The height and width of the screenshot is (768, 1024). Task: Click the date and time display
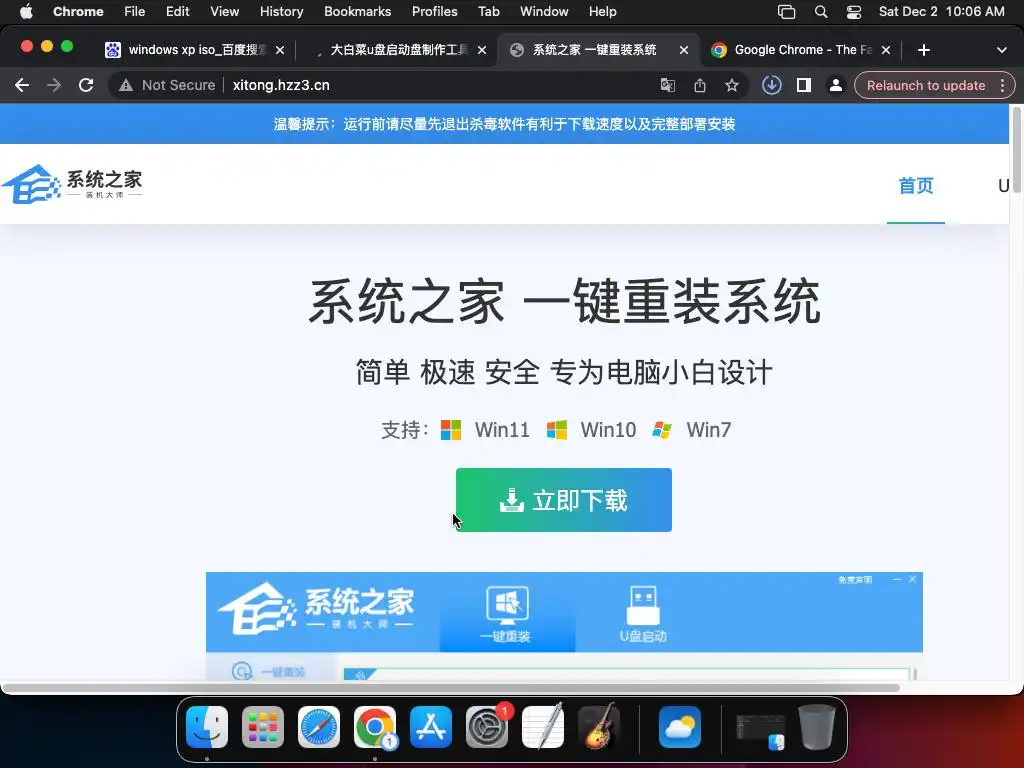(941, 11)
